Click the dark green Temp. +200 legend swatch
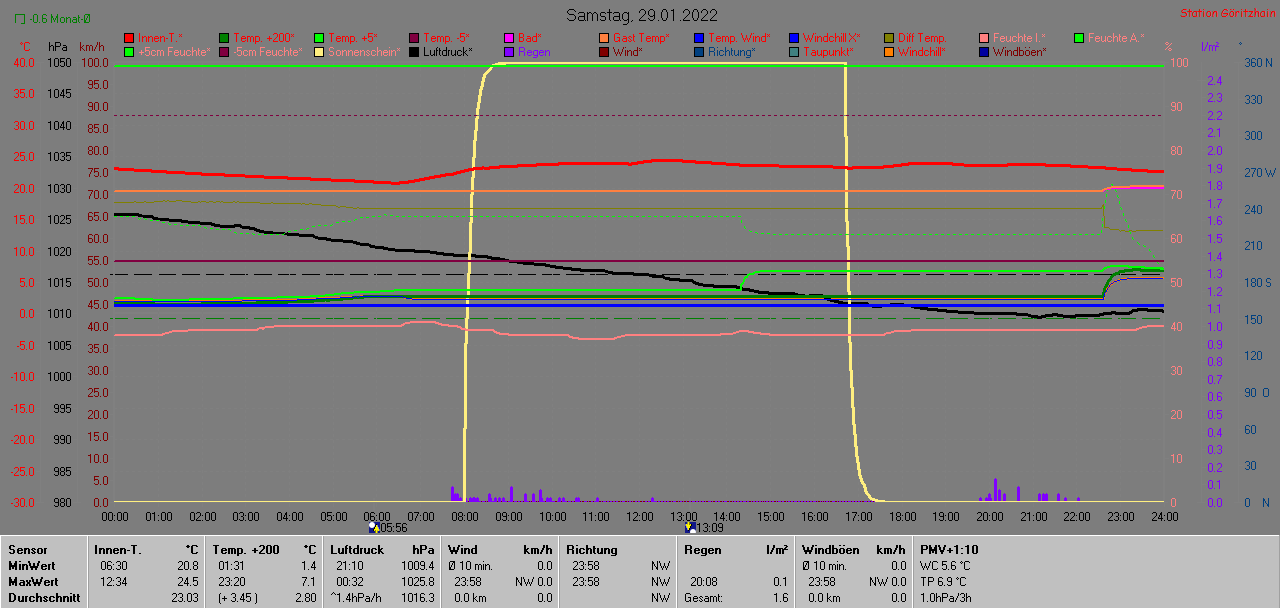 [224, 38]
